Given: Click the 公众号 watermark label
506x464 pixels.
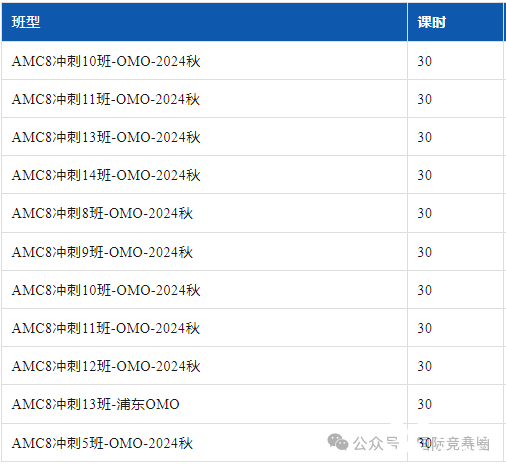Looking at the screenshot, I should pos(376,443).
